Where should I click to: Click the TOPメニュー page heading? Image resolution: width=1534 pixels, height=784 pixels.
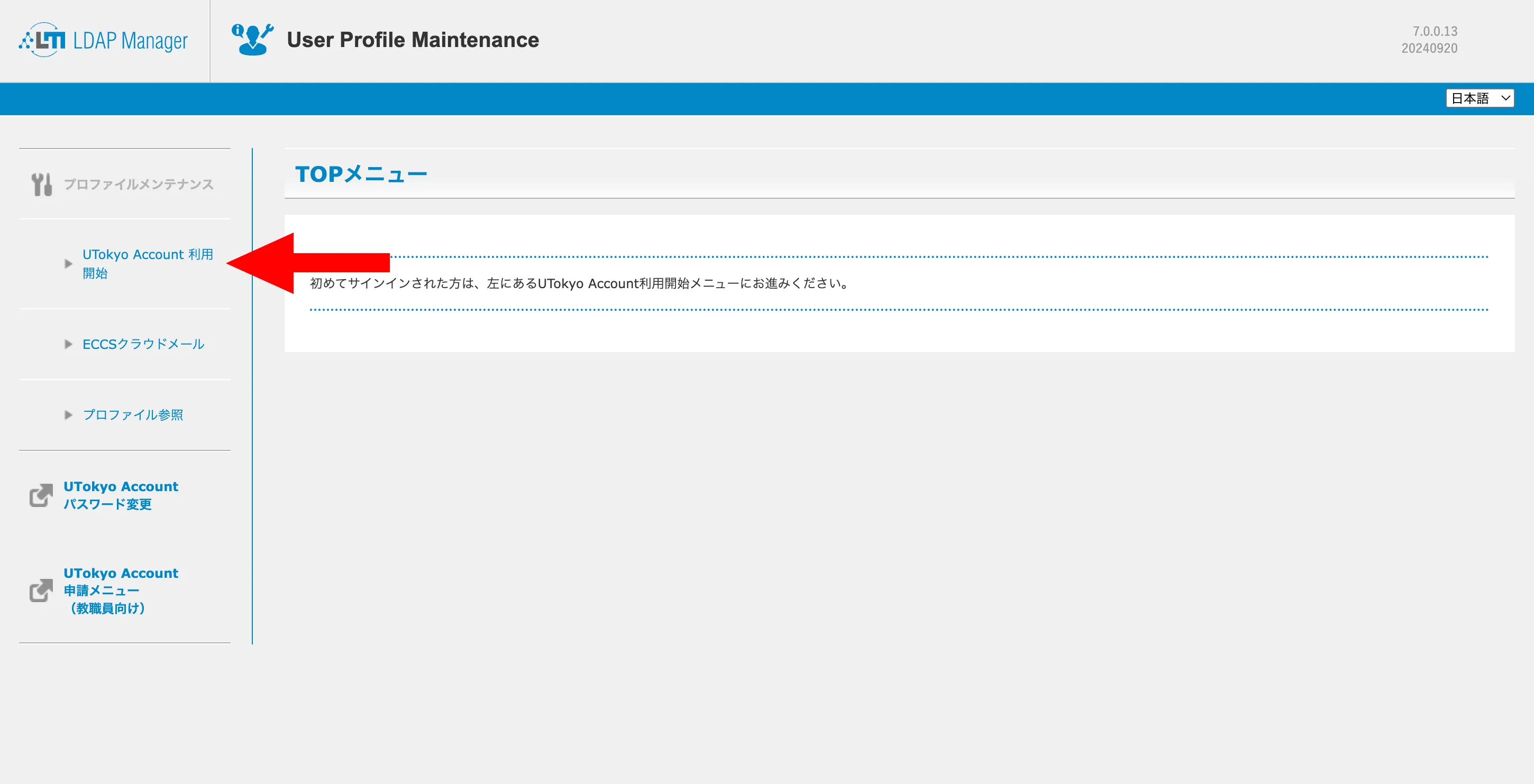click(361, 174)
